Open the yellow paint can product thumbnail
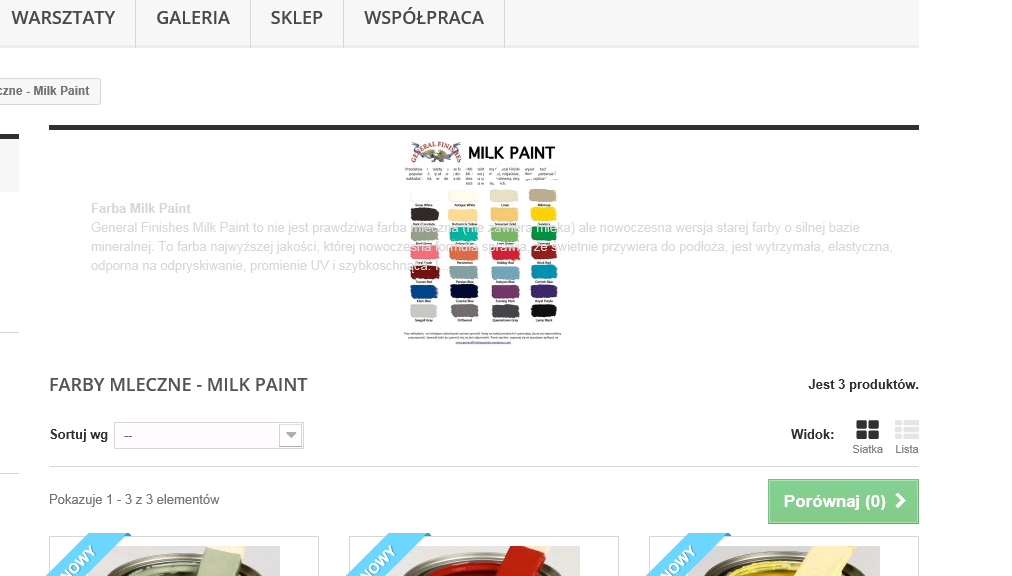 784,559
